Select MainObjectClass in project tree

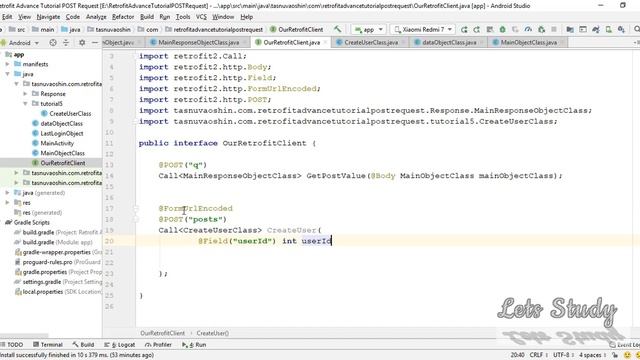[x=62, y=153]
